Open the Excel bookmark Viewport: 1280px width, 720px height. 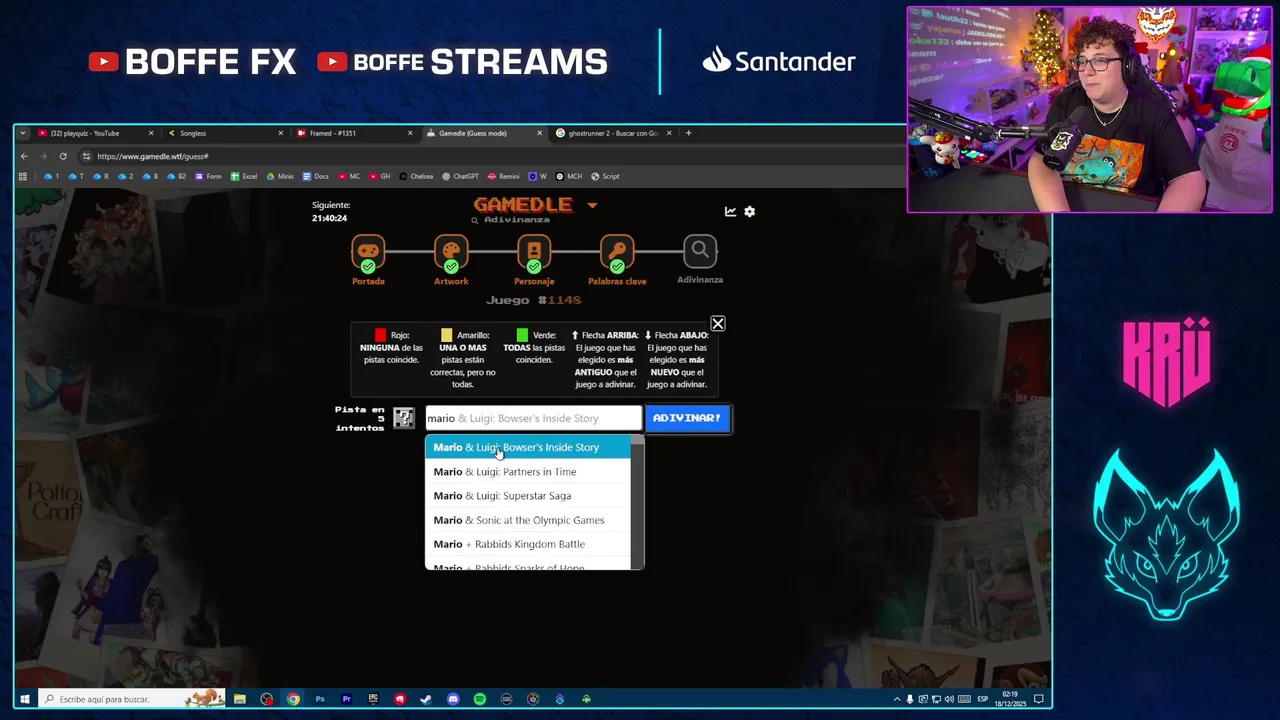pos(244,176)
